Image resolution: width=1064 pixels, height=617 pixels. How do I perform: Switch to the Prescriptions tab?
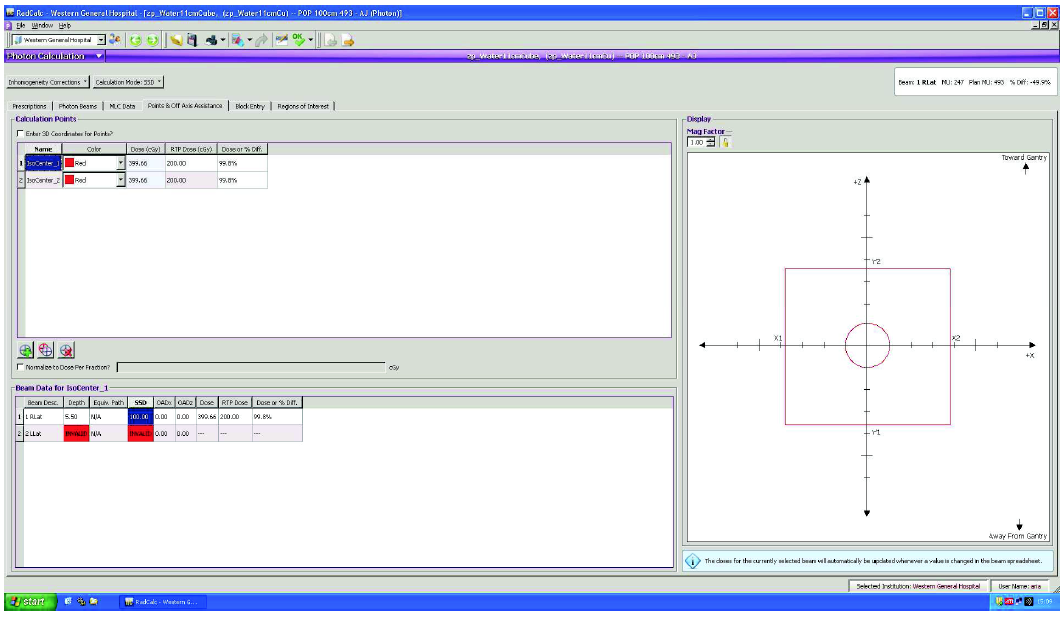coord(29,107)
